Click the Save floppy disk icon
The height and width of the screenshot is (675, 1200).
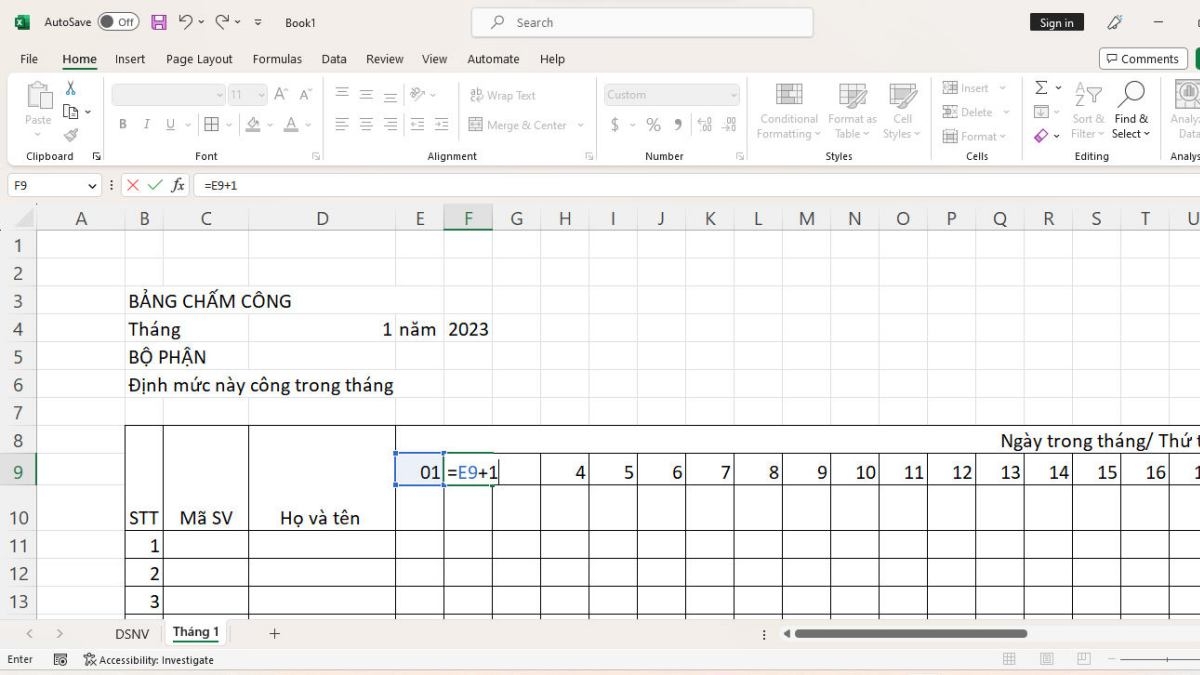(x=158, y=22)
